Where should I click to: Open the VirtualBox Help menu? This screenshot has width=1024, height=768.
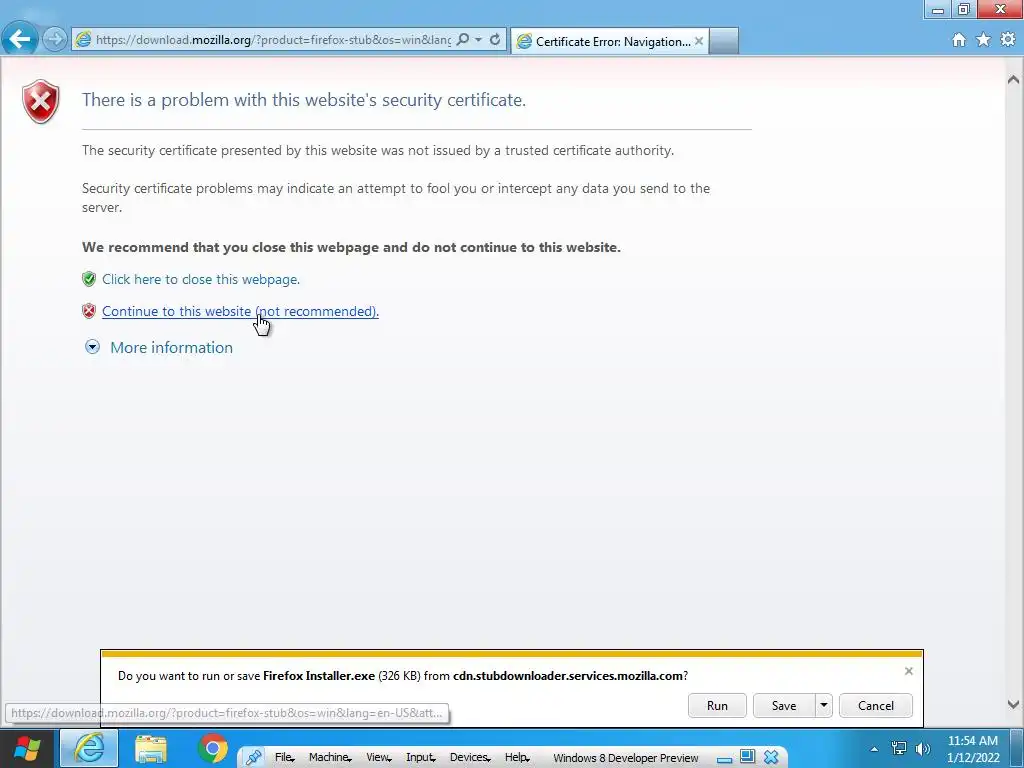517,758
